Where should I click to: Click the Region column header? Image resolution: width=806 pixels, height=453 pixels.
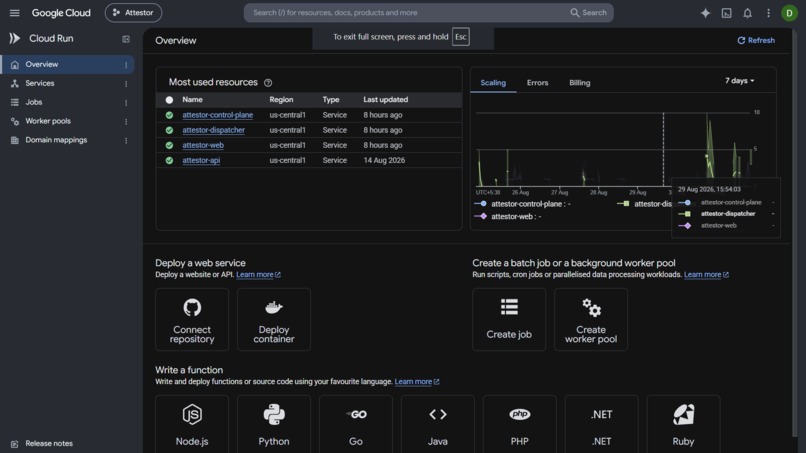(x=281, y=100)
